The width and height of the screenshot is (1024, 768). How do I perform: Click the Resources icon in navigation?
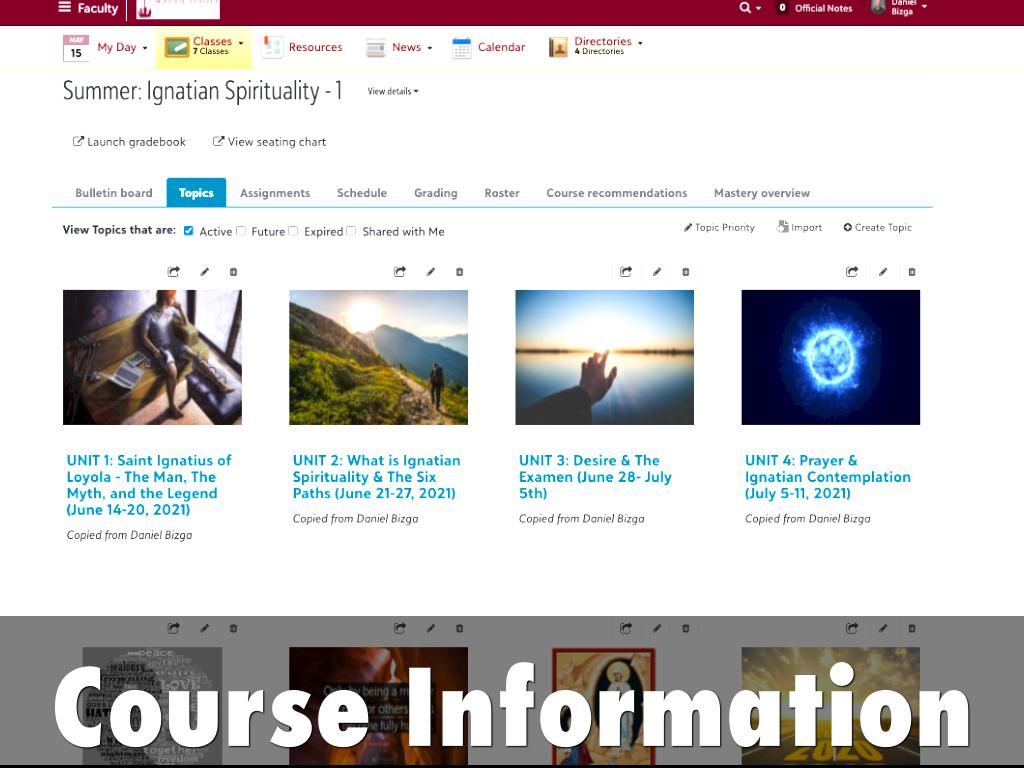tap(272, 47)
